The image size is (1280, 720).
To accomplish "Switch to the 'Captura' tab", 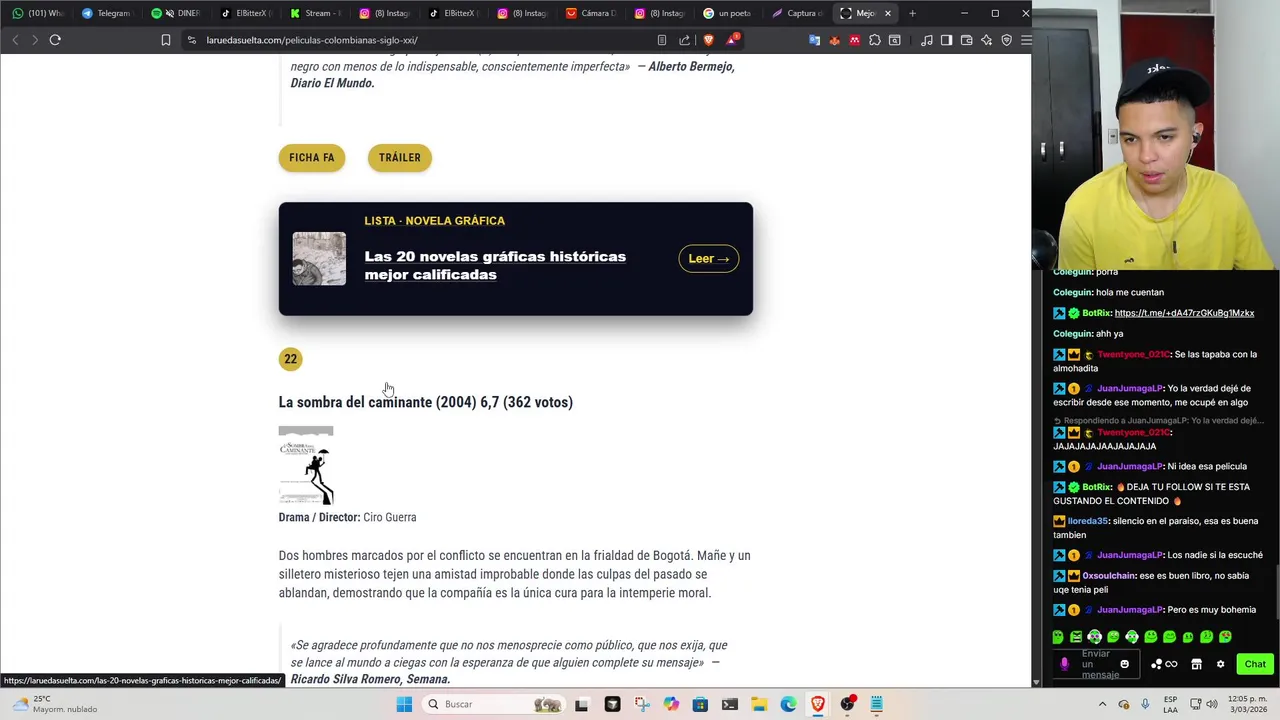I will (796, 13).
